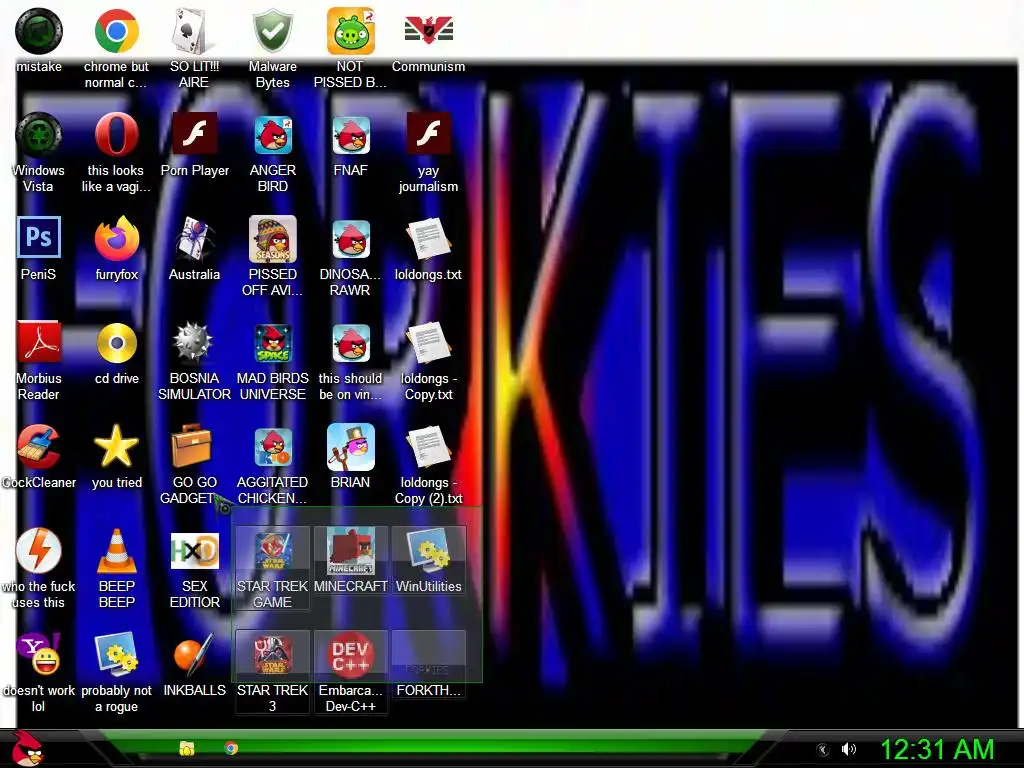Select the 'chrome but normal c...' Chrome icon
Image resolution: width=1024 pixels, height=768 pixels.
pyautogui.click(x=116, y=31)
